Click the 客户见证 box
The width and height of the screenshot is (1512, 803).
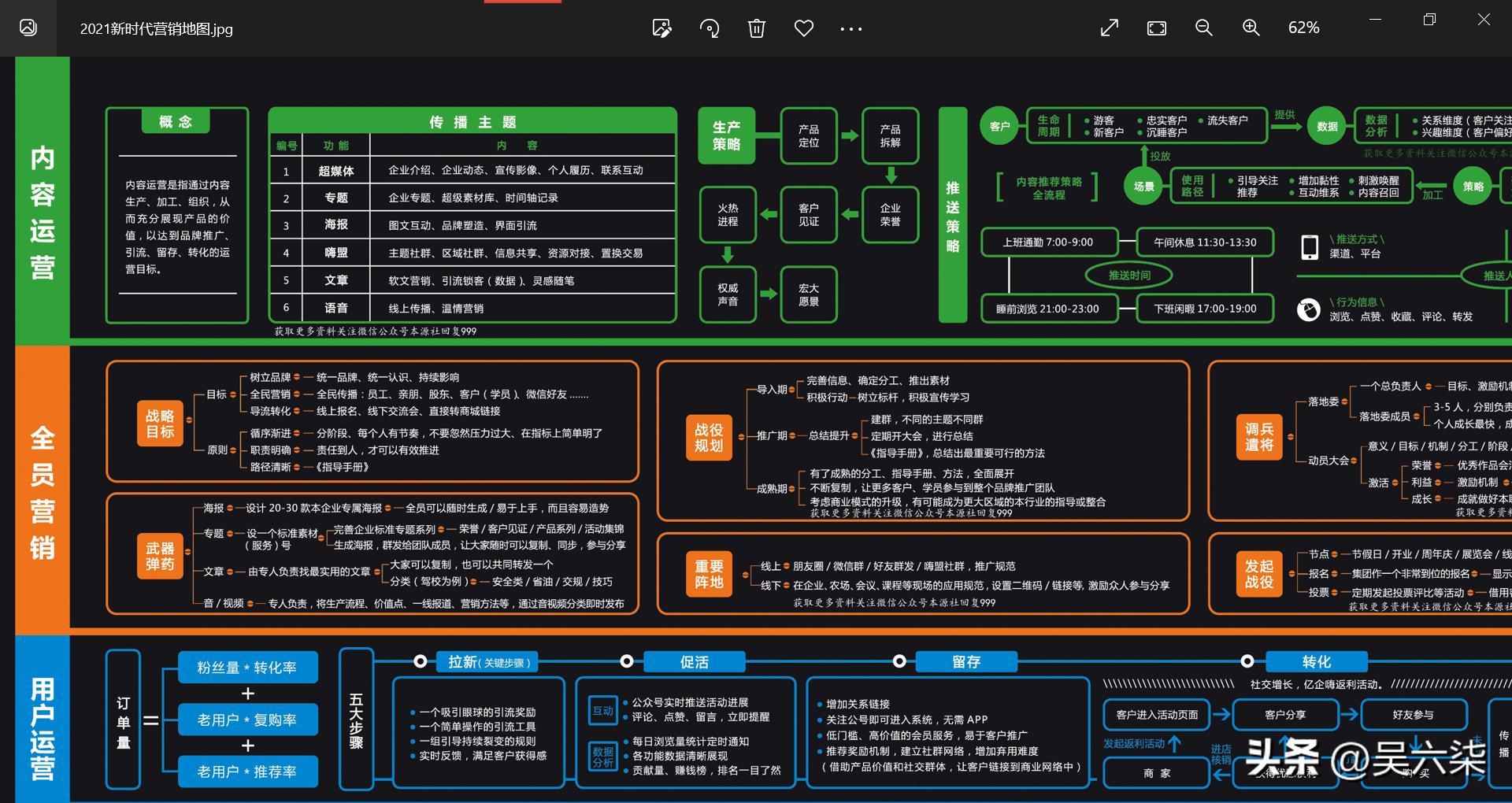click(809, 214)
